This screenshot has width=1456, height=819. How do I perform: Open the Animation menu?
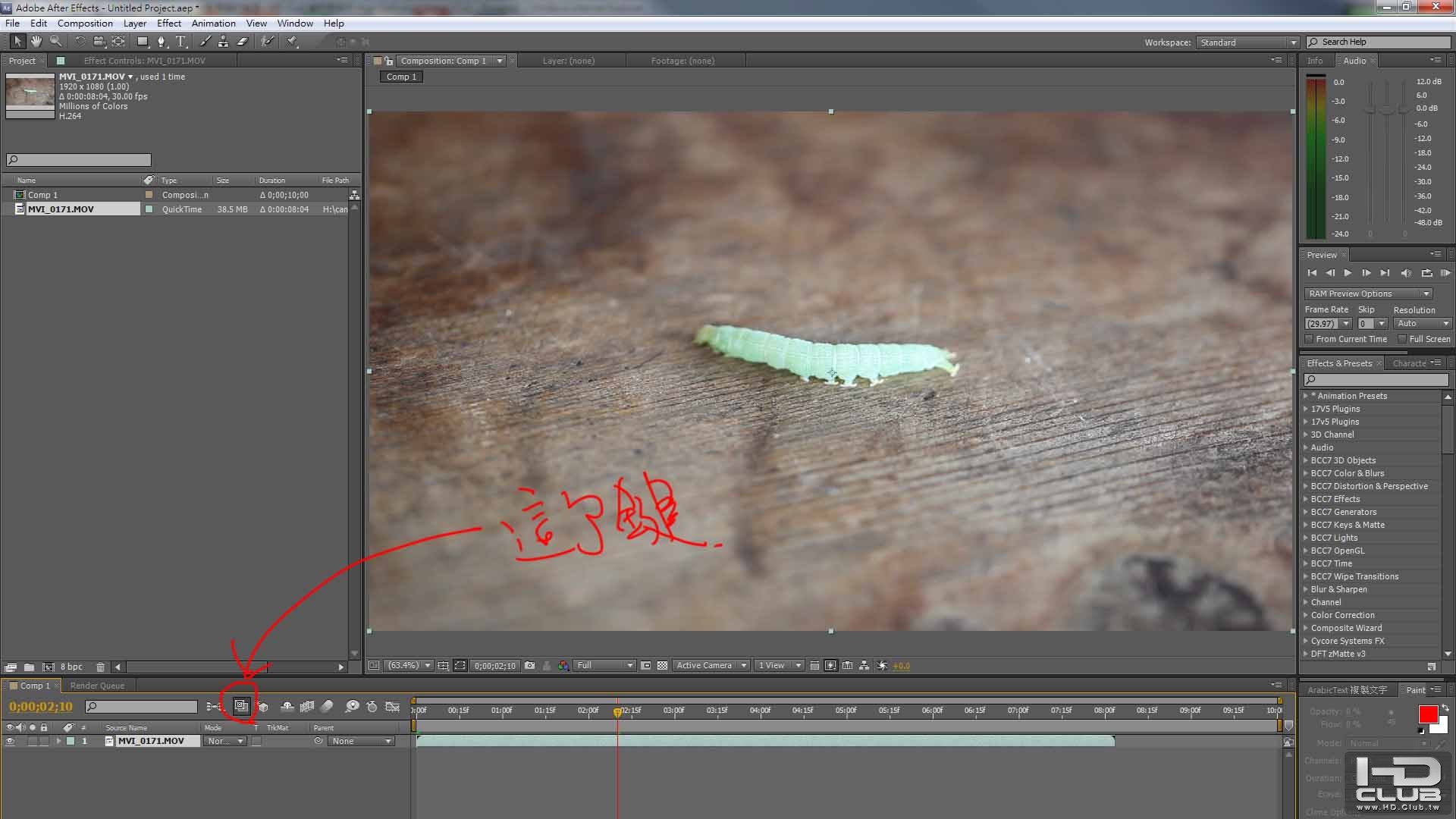(x=212, y=22)
